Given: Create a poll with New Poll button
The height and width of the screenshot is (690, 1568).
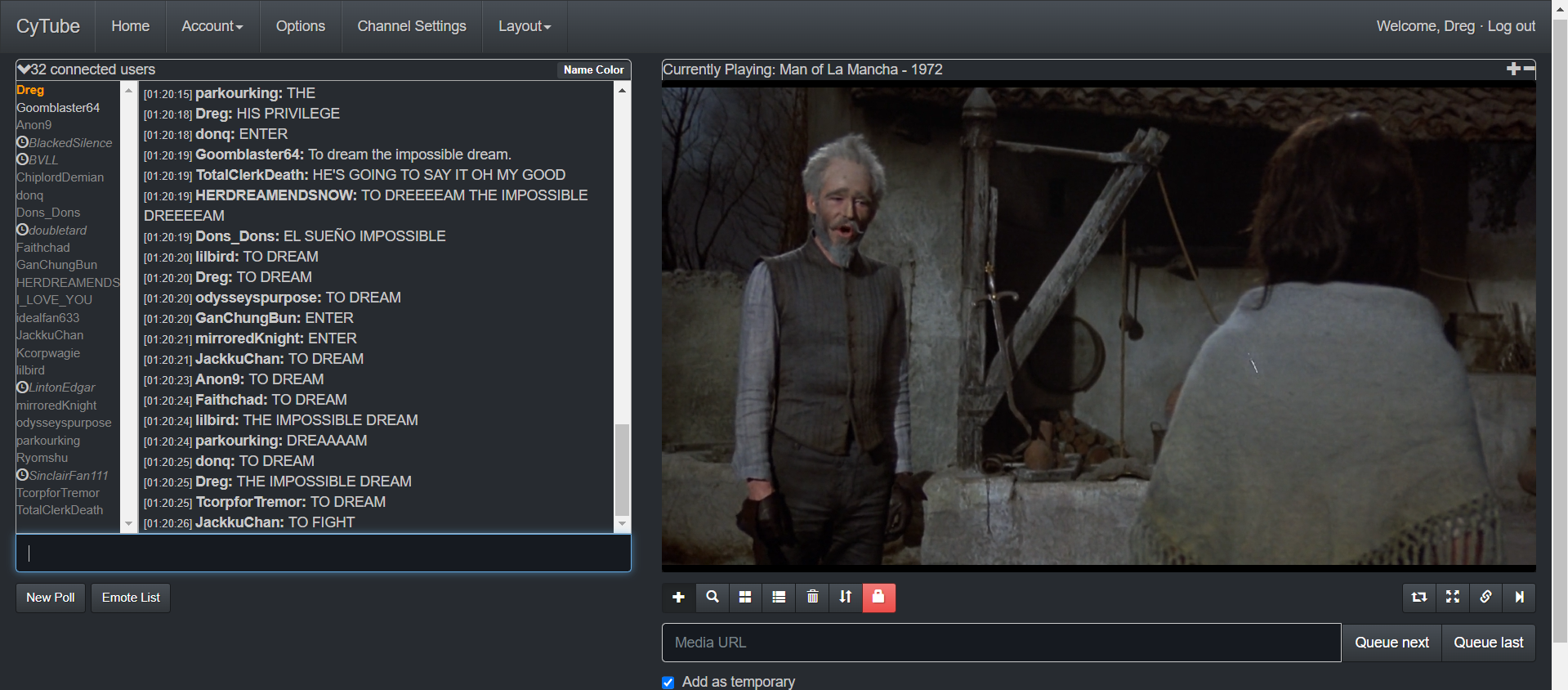Looking at the screenshot, I should point(51,598).
